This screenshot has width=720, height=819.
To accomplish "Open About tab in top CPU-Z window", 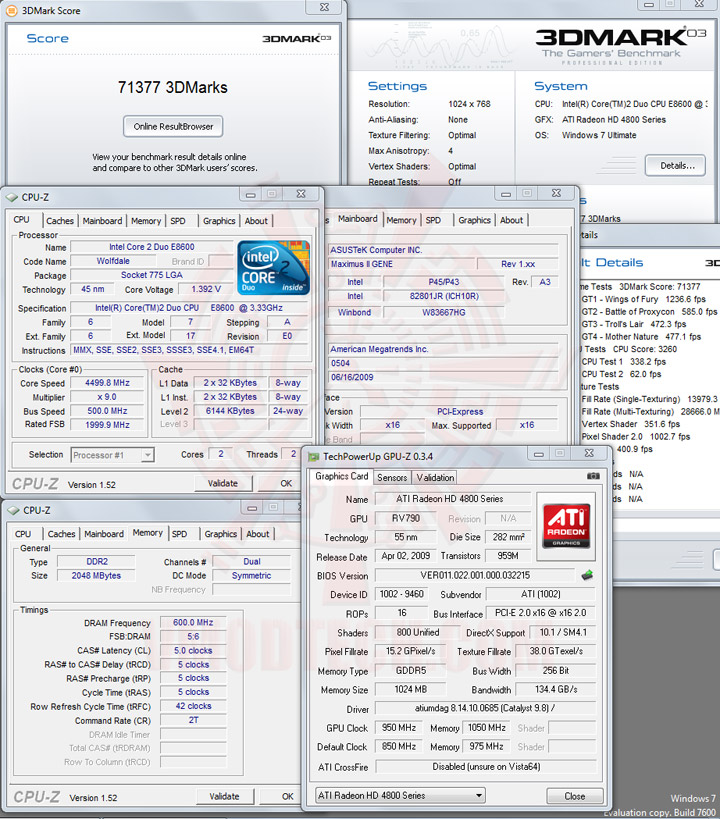I will coord(256,221).
